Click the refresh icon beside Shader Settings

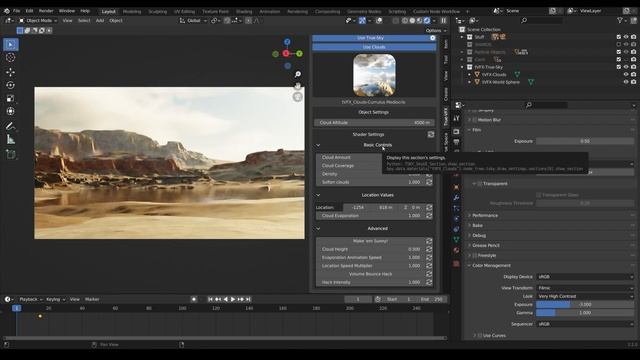pos(431,134)
